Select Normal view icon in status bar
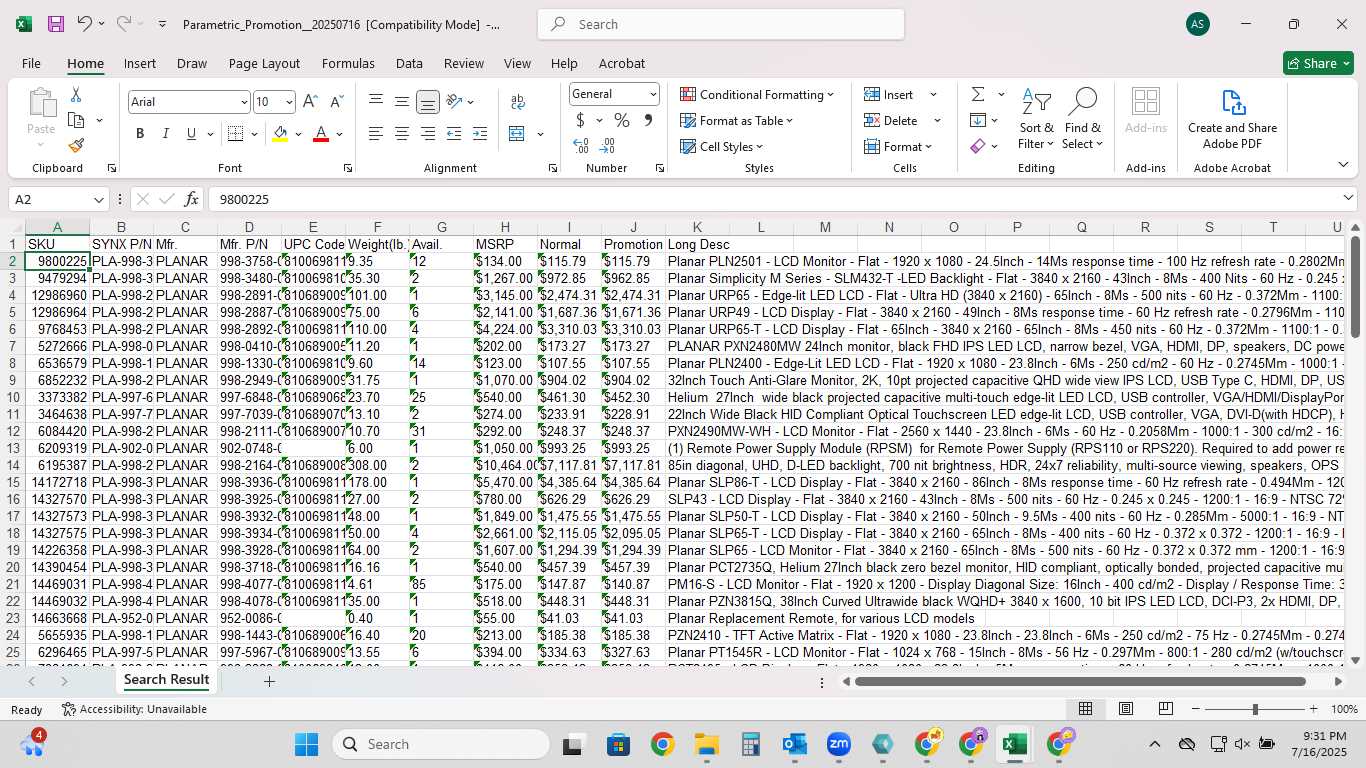This screenshot has width=1366, height=768. [1085, 709]
